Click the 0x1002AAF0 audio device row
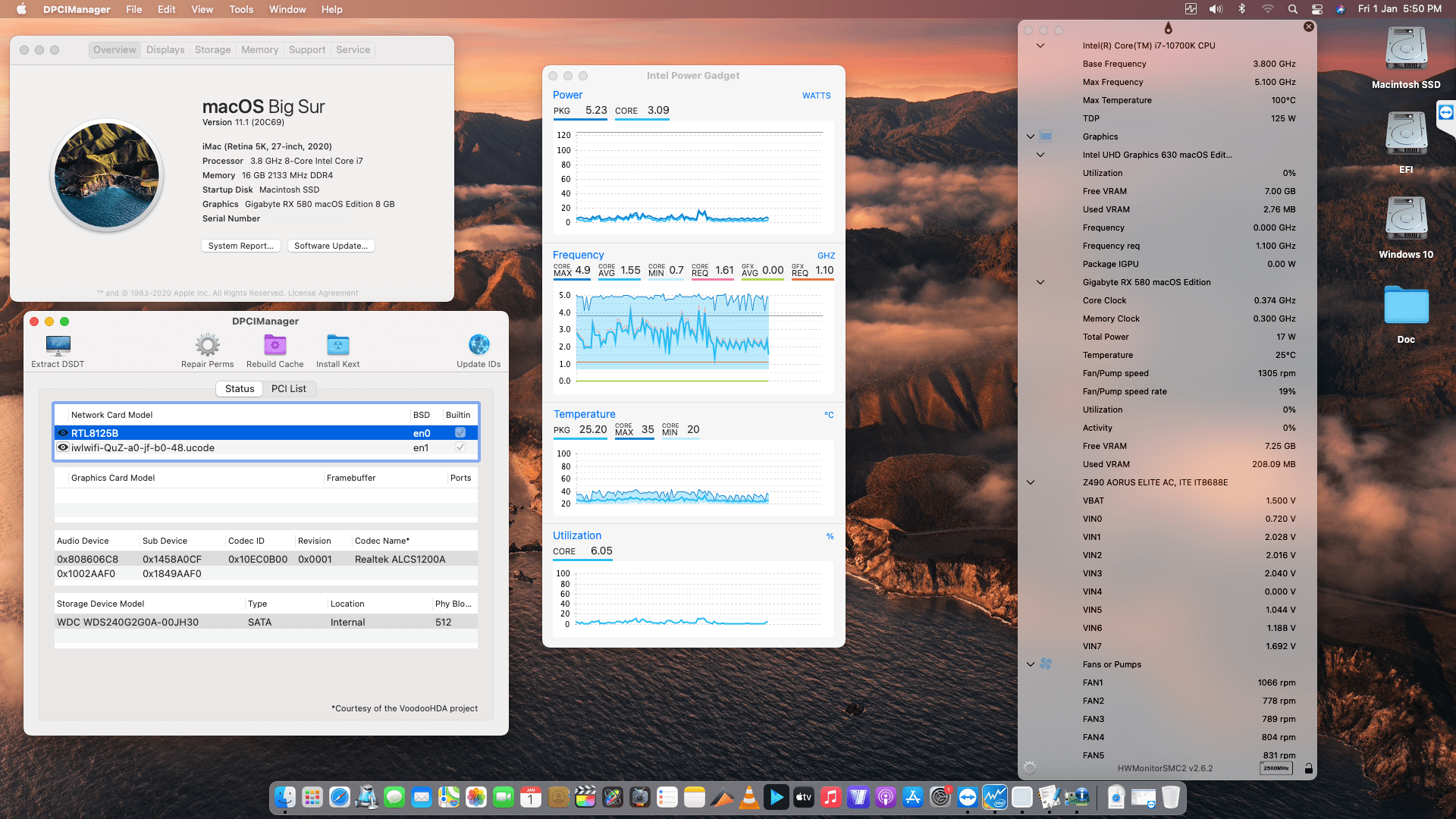 tap(265, 573)
